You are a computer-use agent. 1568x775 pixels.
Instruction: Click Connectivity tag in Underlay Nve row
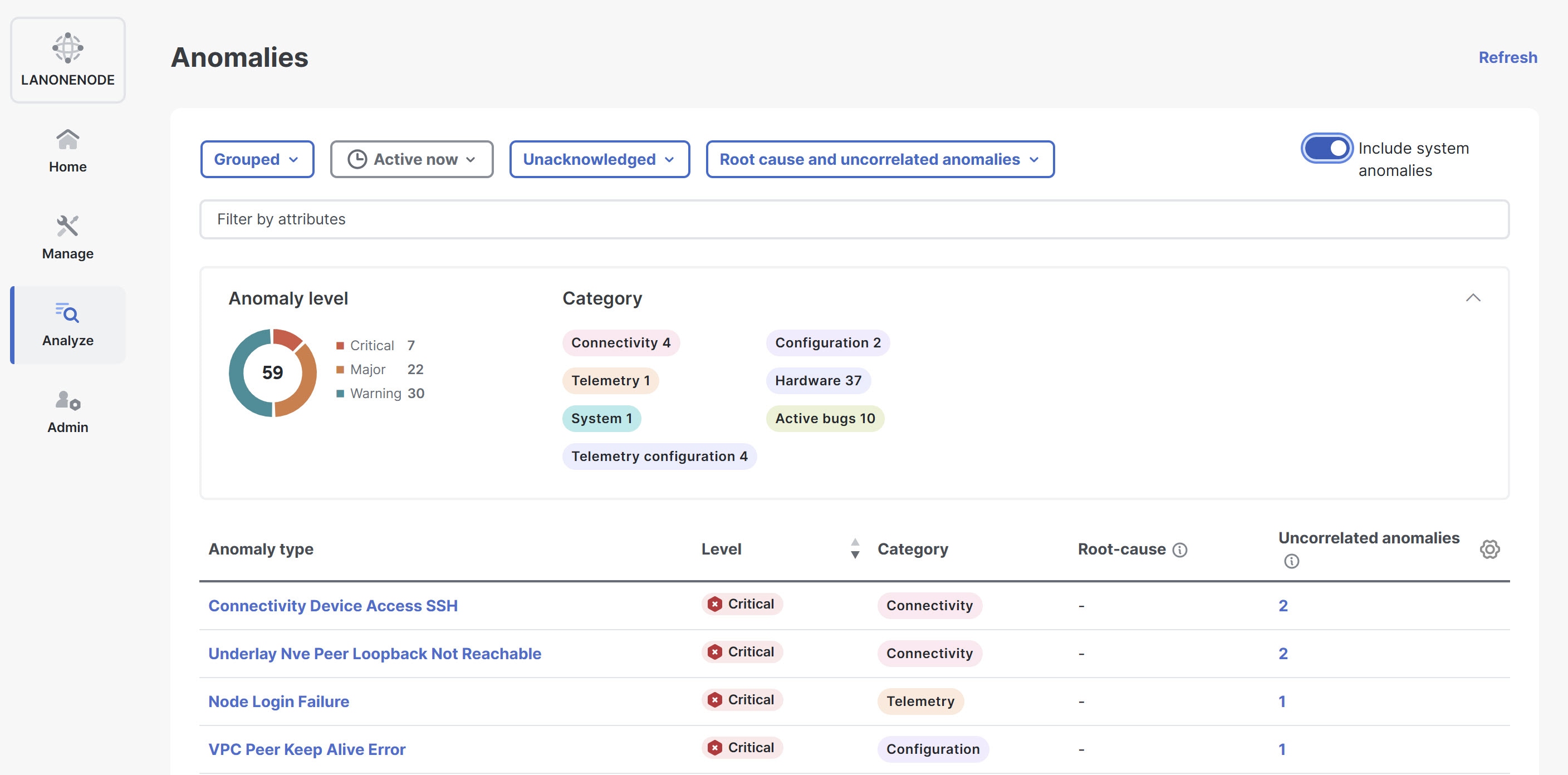coord(929,653)
